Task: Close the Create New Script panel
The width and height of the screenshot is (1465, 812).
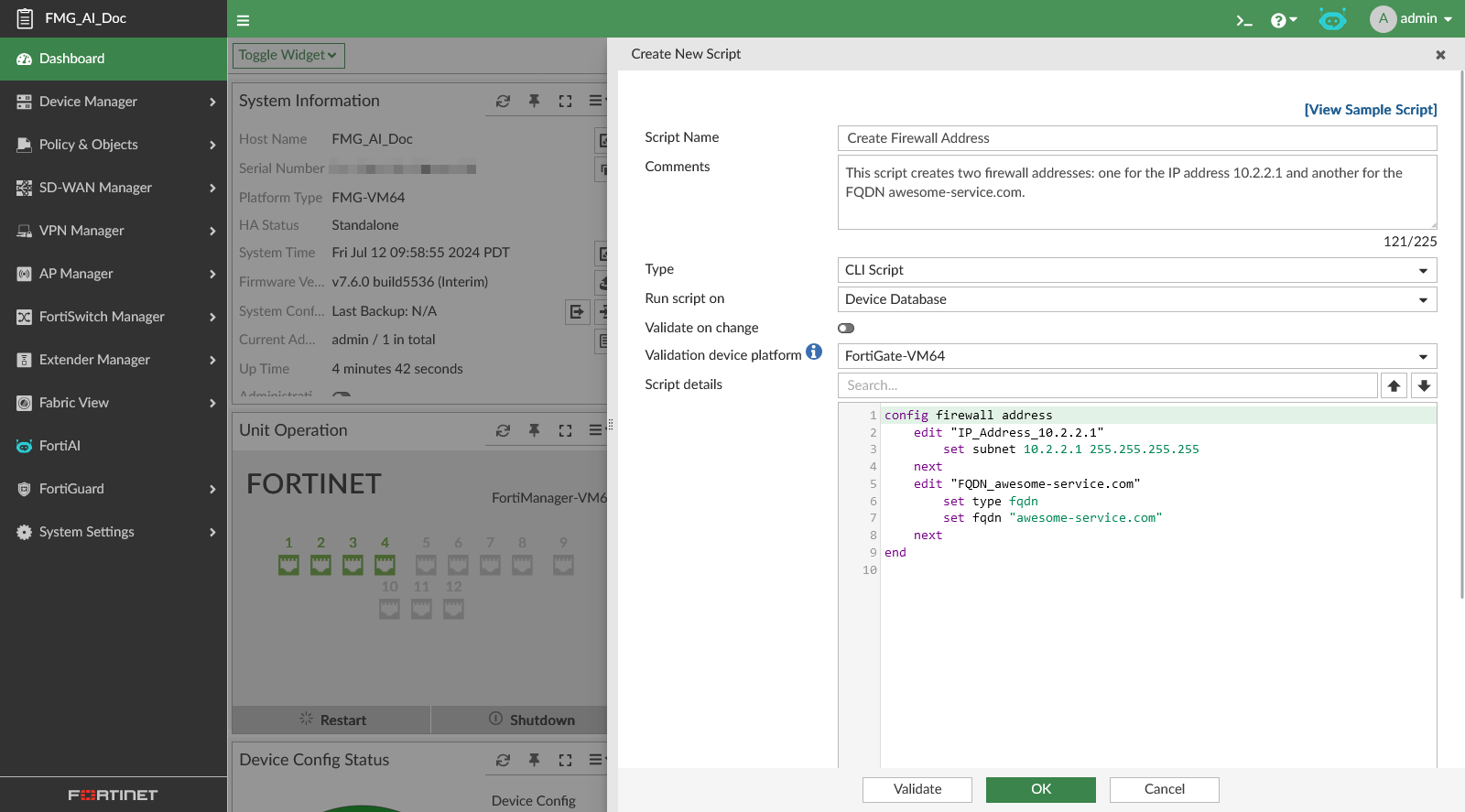Action: pos(1440,55)
